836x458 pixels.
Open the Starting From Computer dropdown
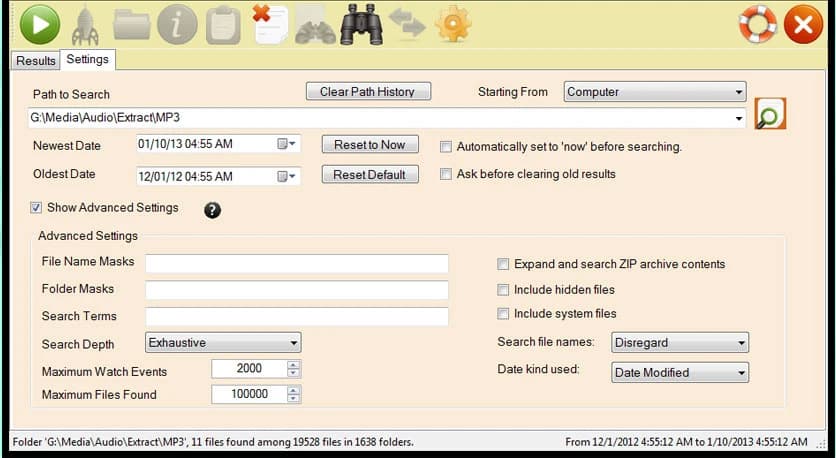point(655,92)
